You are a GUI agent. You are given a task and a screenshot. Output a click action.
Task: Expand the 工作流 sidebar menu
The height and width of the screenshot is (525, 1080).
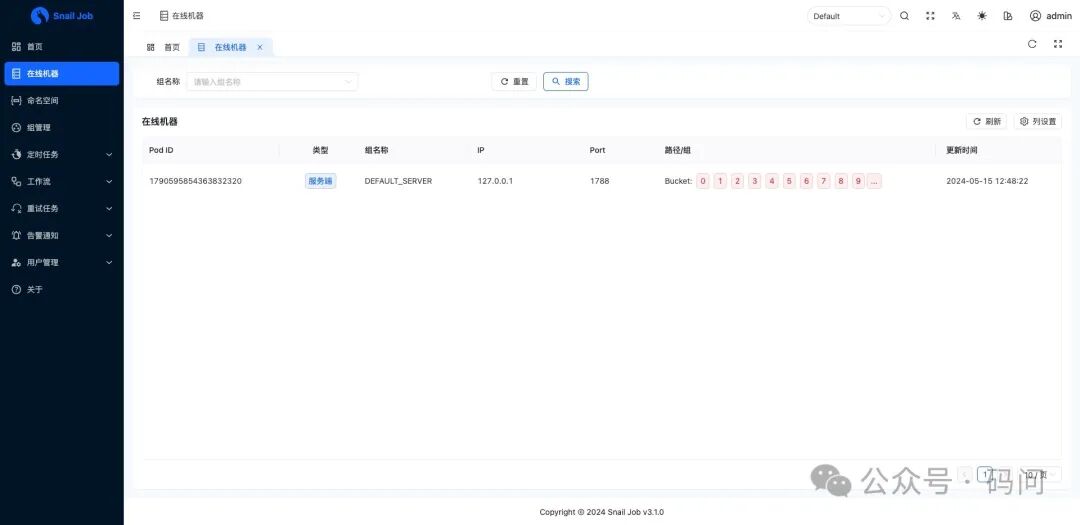[x=62, y=181]
